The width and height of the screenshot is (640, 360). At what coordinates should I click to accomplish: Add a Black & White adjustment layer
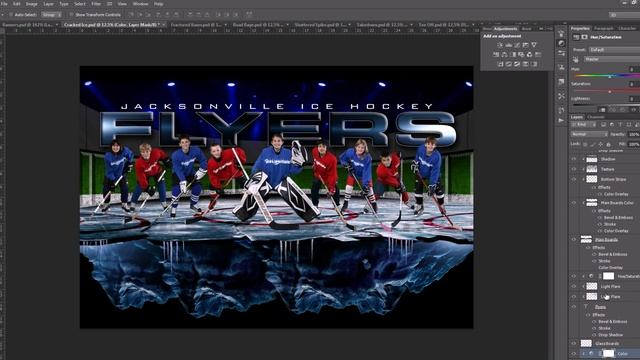513,55
